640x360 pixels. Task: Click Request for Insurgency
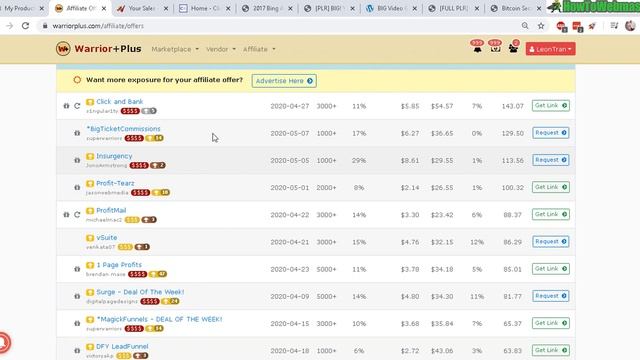(551, 160)
